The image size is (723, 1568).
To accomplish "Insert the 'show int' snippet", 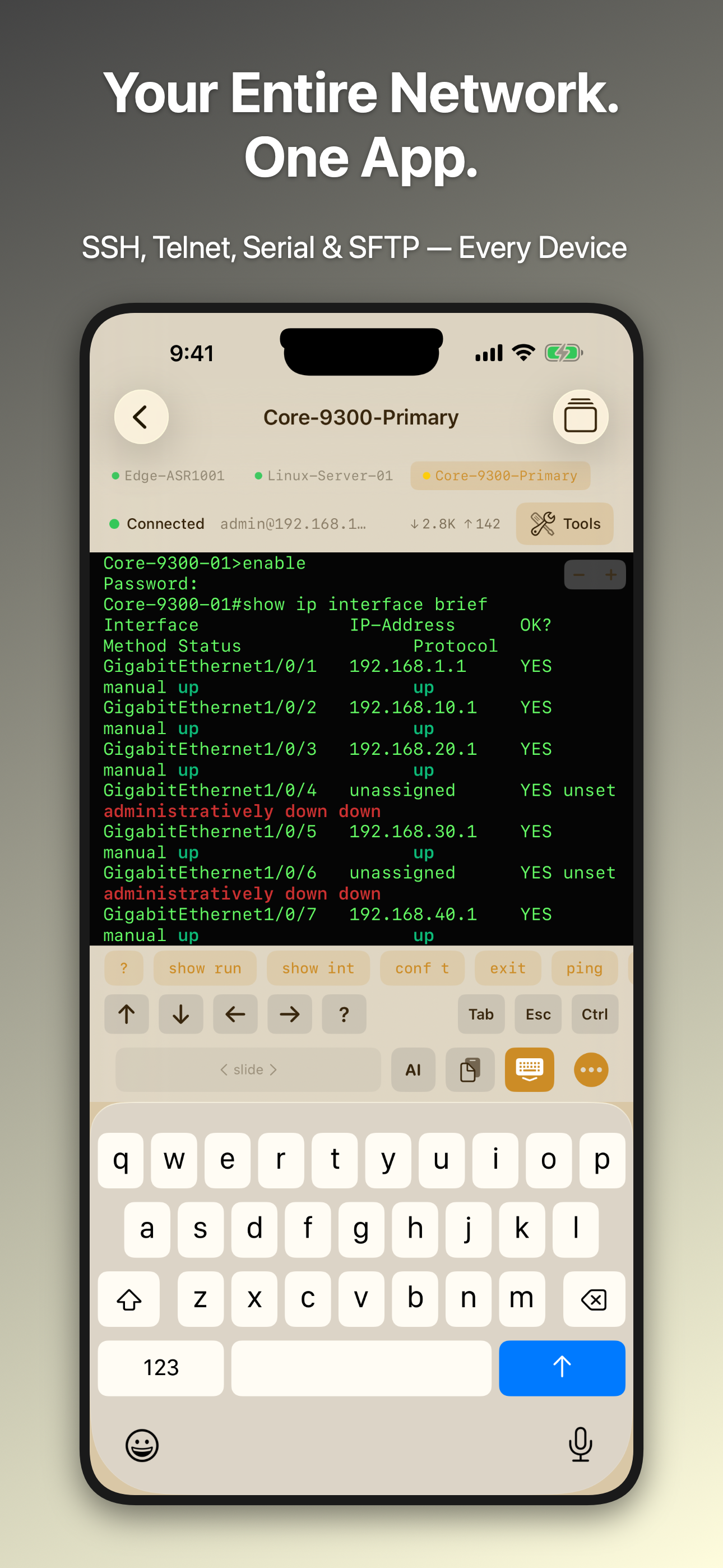I will click(x=318, y=968).
